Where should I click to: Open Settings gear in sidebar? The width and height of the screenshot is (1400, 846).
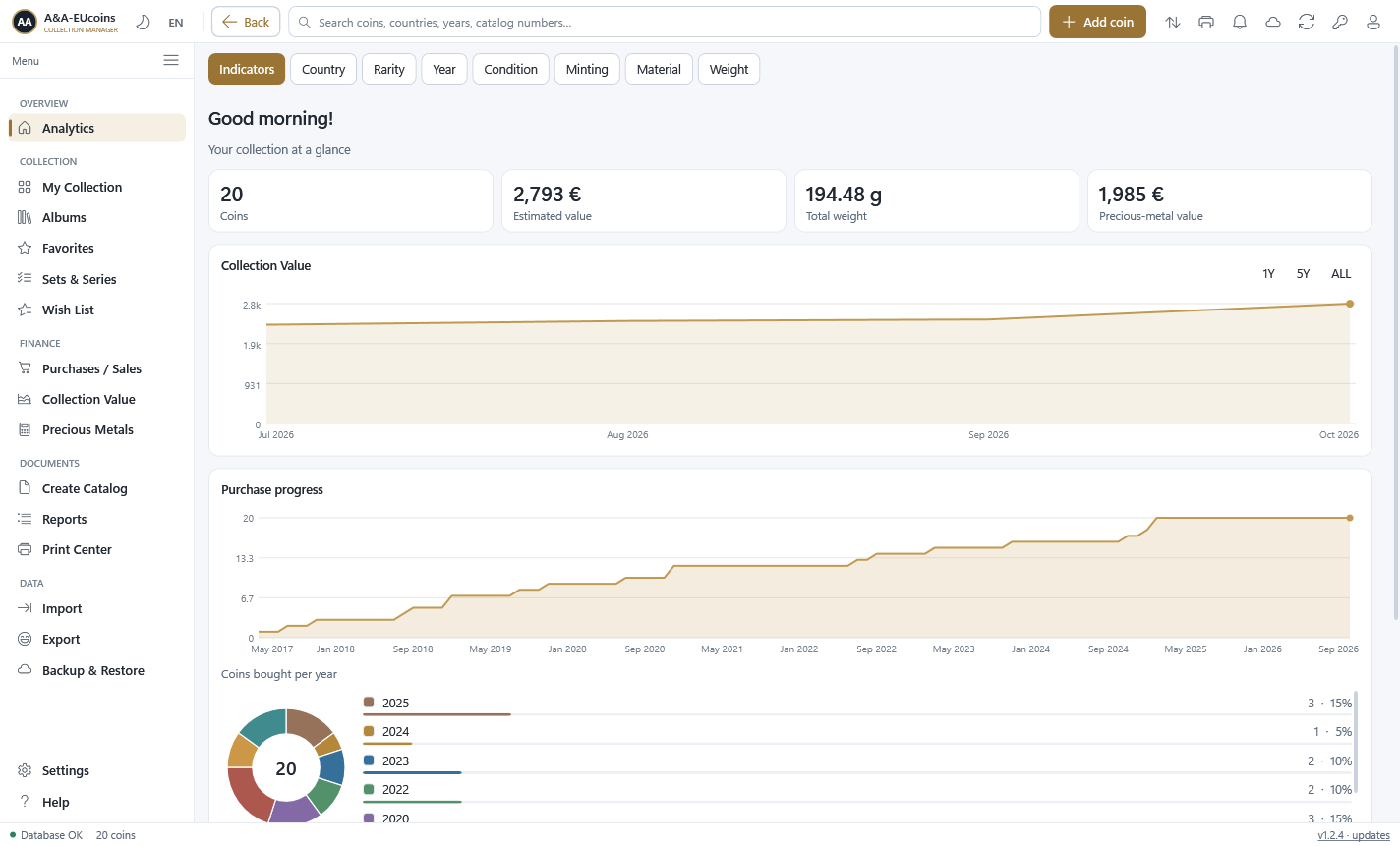coord(97,770)
